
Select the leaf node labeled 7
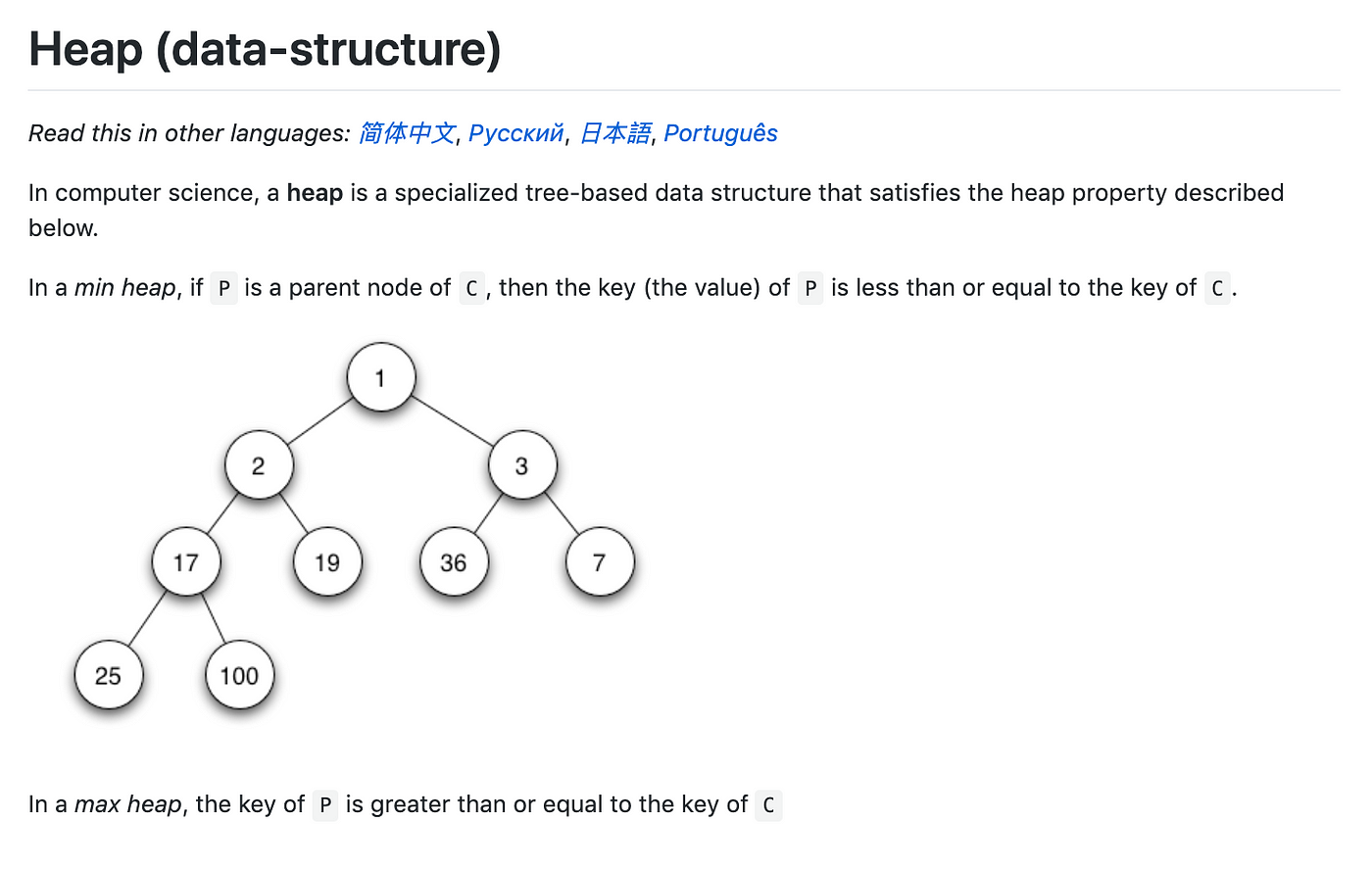point(600,562)
